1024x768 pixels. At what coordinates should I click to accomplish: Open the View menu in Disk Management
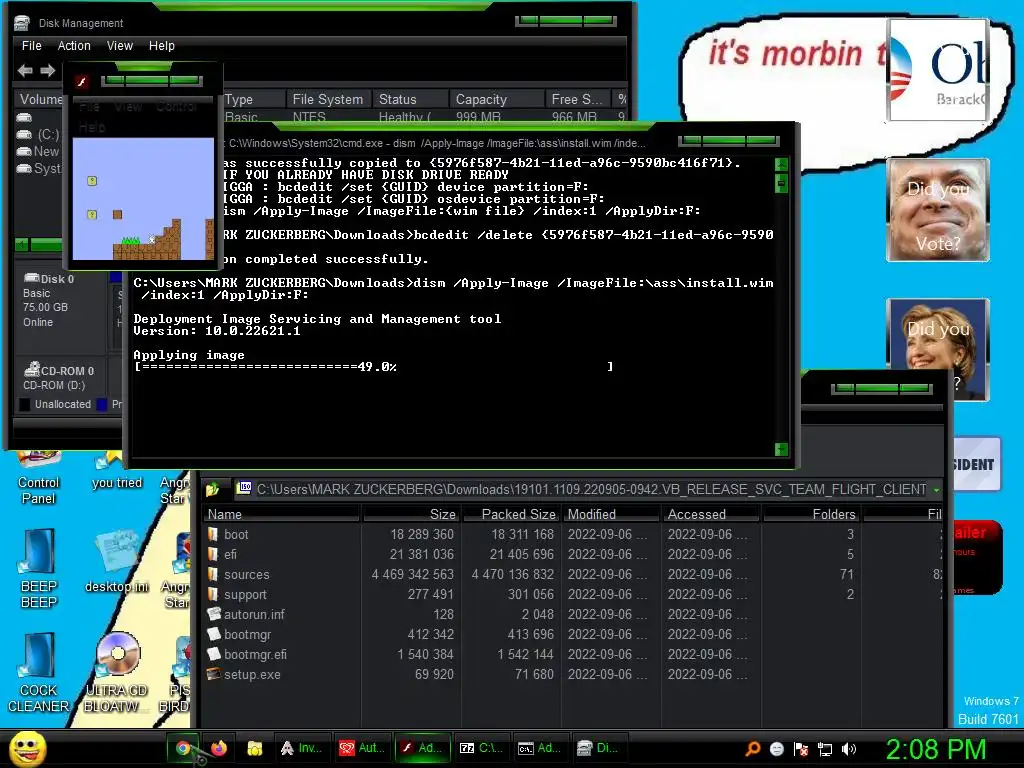click(x=120, y=46)
